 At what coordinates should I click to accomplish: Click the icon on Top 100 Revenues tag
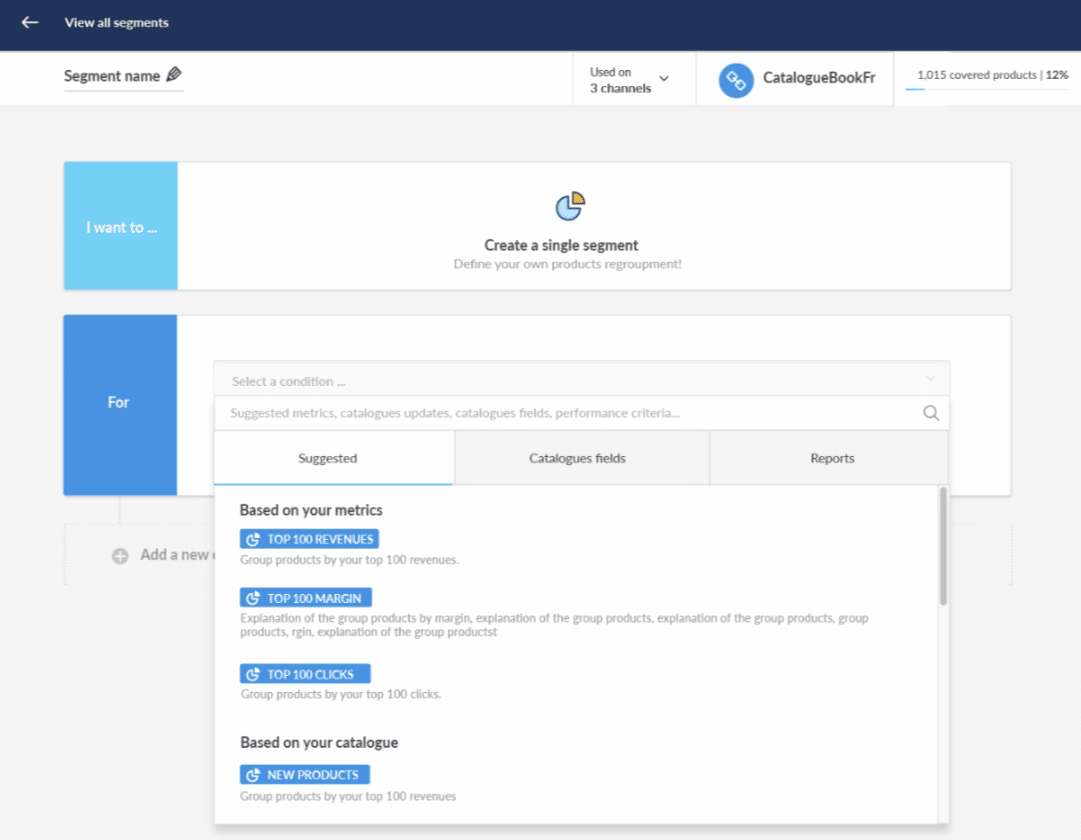click(x=253, y=539)
